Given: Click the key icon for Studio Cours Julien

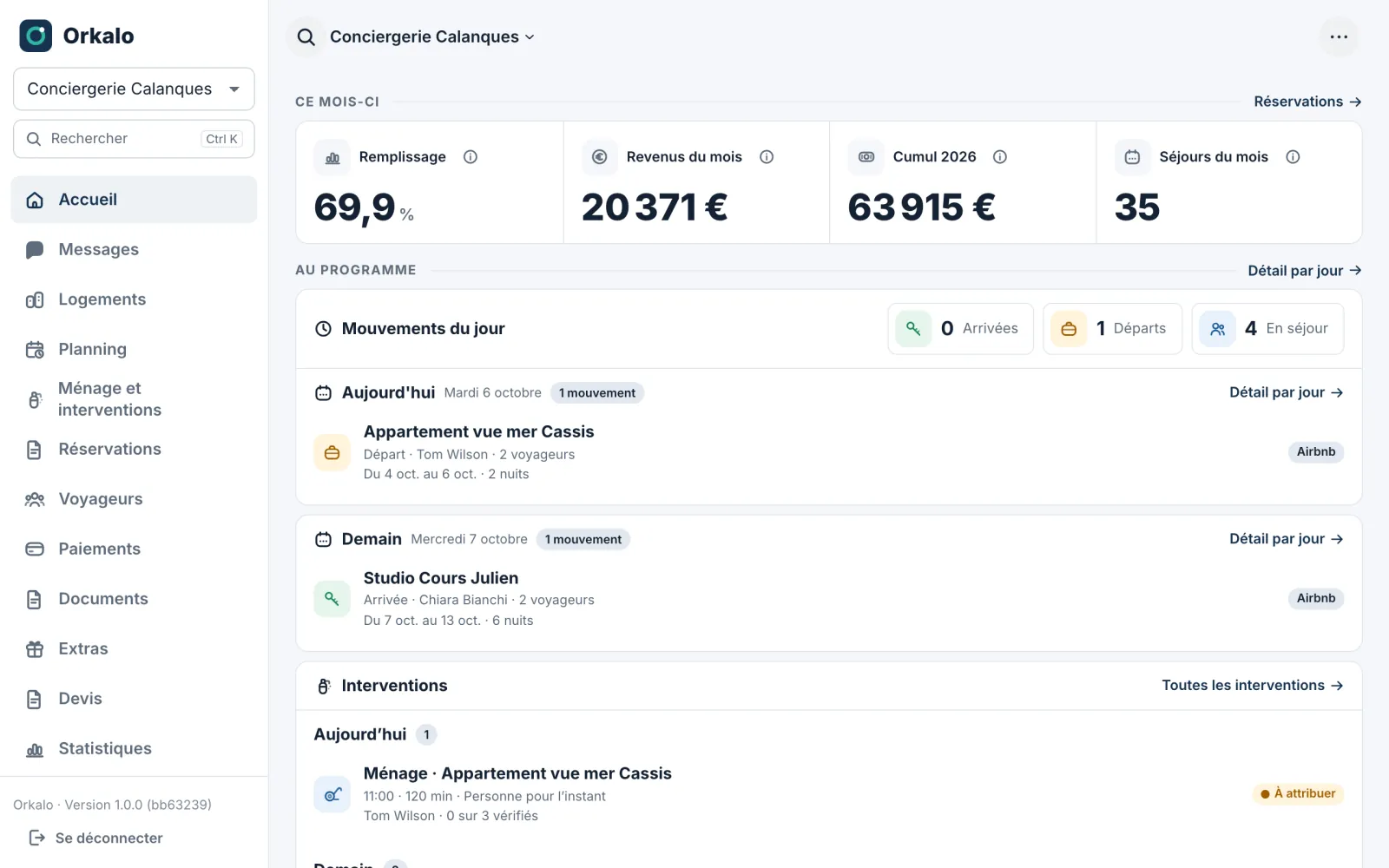Looking at the screenshot, I should 332,599.
